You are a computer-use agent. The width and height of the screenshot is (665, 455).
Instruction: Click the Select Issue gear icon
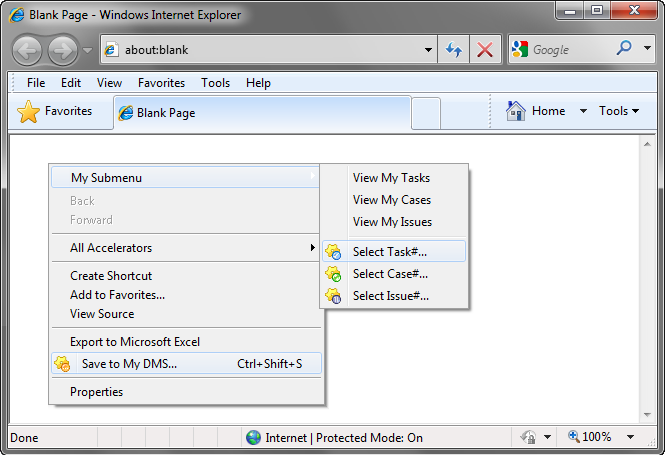pyautogui.click(x=333, y=296)
